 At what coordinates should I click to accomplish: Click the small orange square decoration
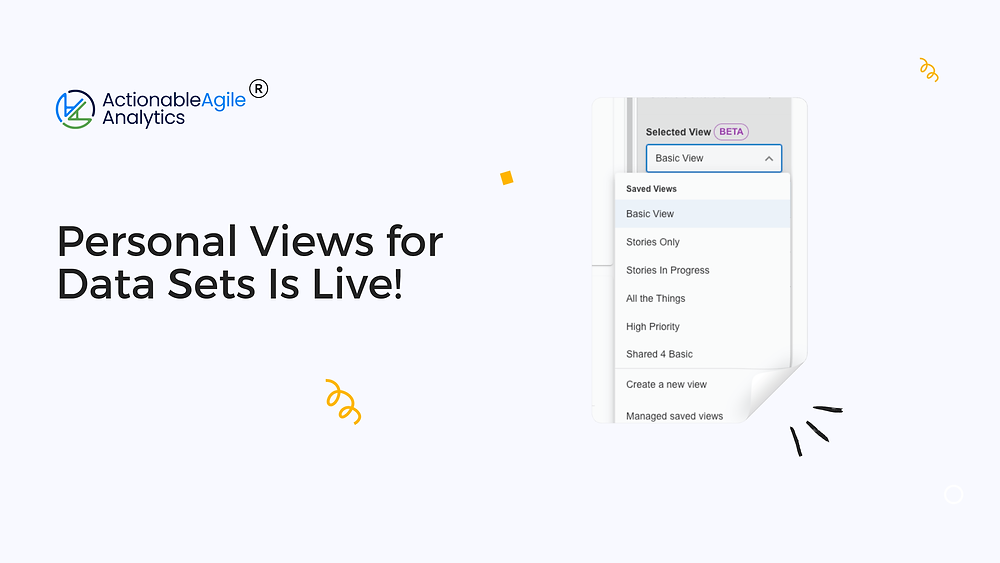(507, 178)
